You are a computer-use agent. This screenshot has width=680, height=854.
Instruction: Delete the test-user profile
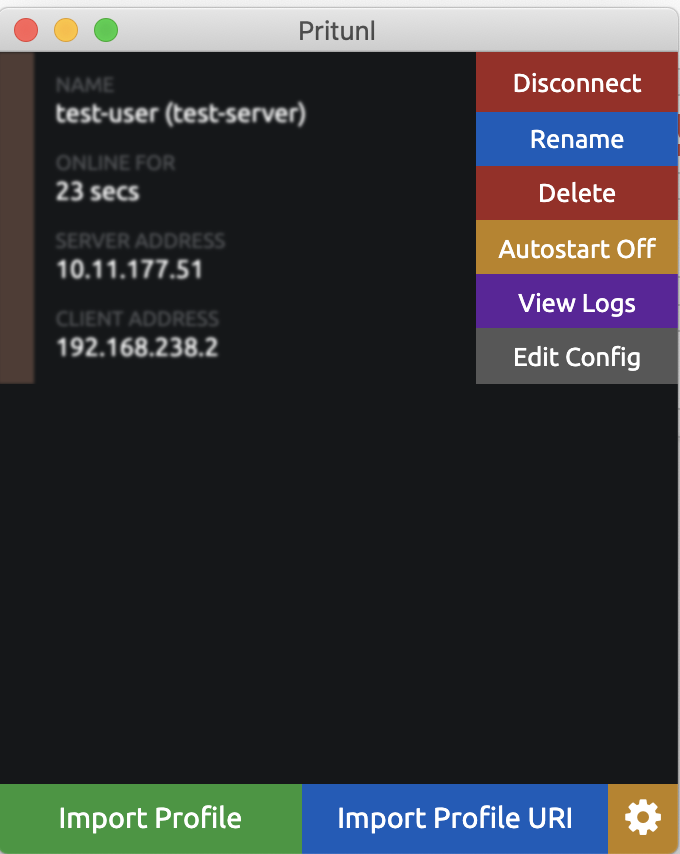(577, 193)
